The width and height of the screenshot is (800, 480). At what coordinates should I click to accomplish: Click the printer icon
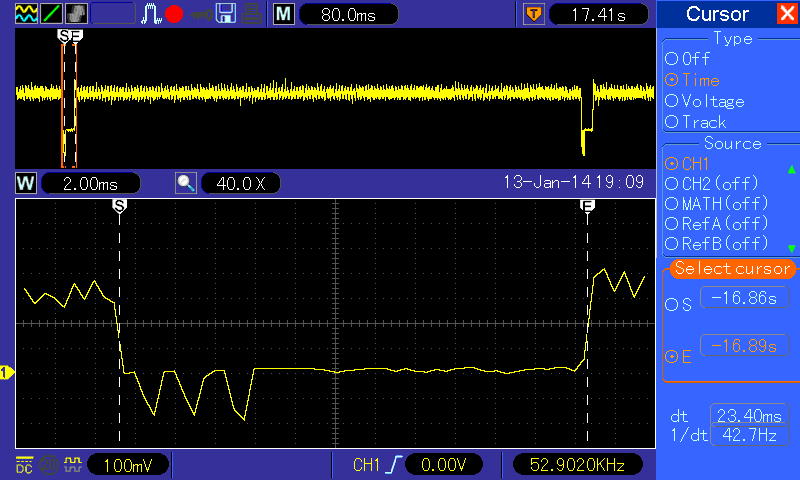251,14
